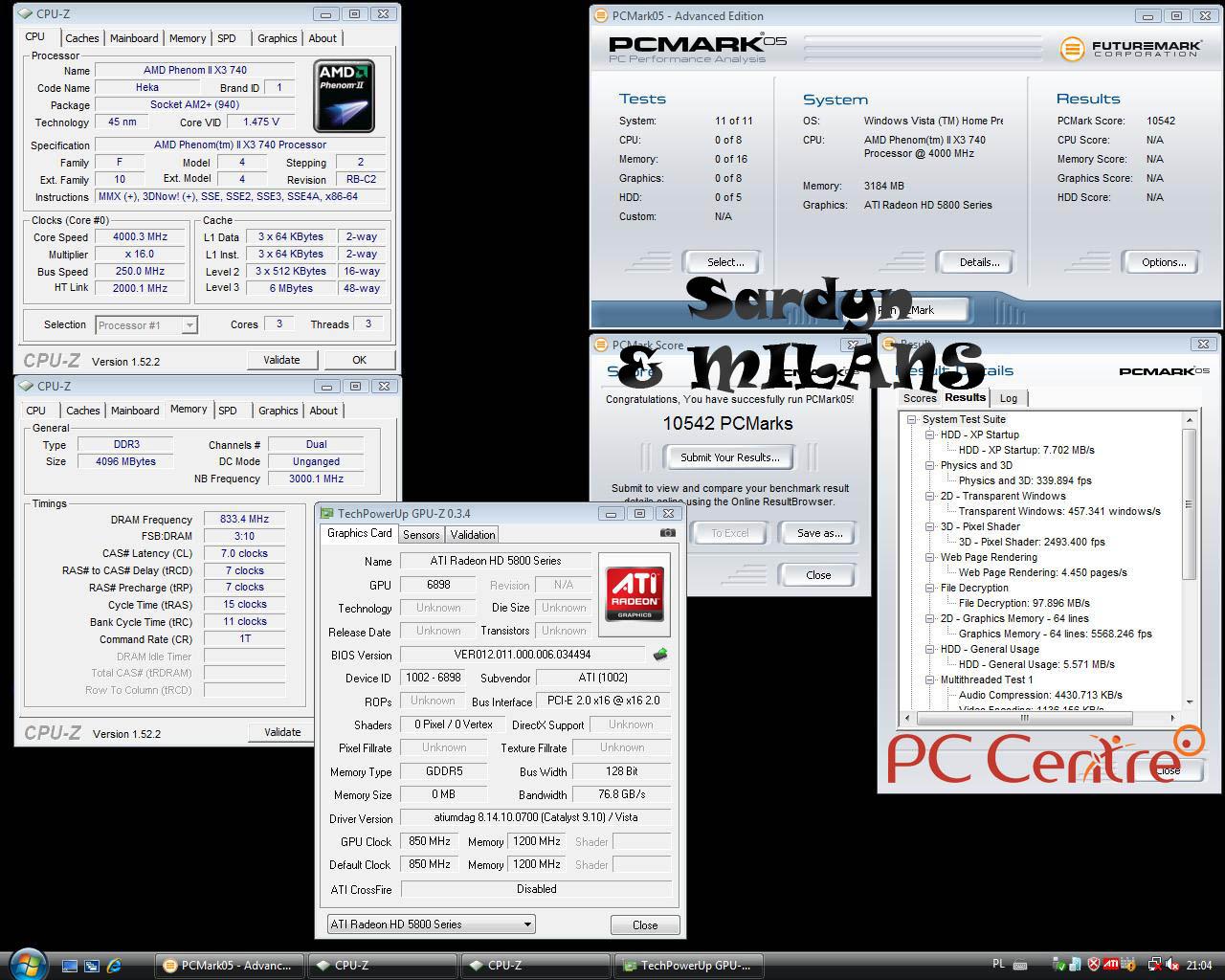Open the GPU selector dropdown in GPU-Z

tap(430, 924)
